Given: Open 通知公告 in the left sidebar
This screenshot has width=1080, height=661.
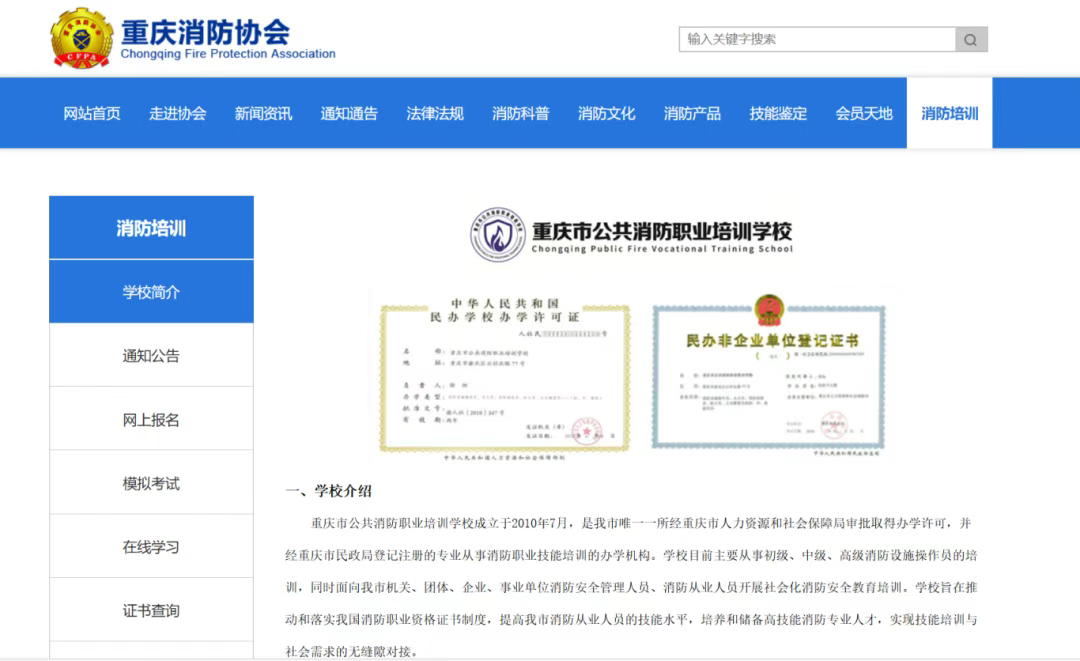Looking at the screenshot, I should pyautogui.click(x=151, y=356).
